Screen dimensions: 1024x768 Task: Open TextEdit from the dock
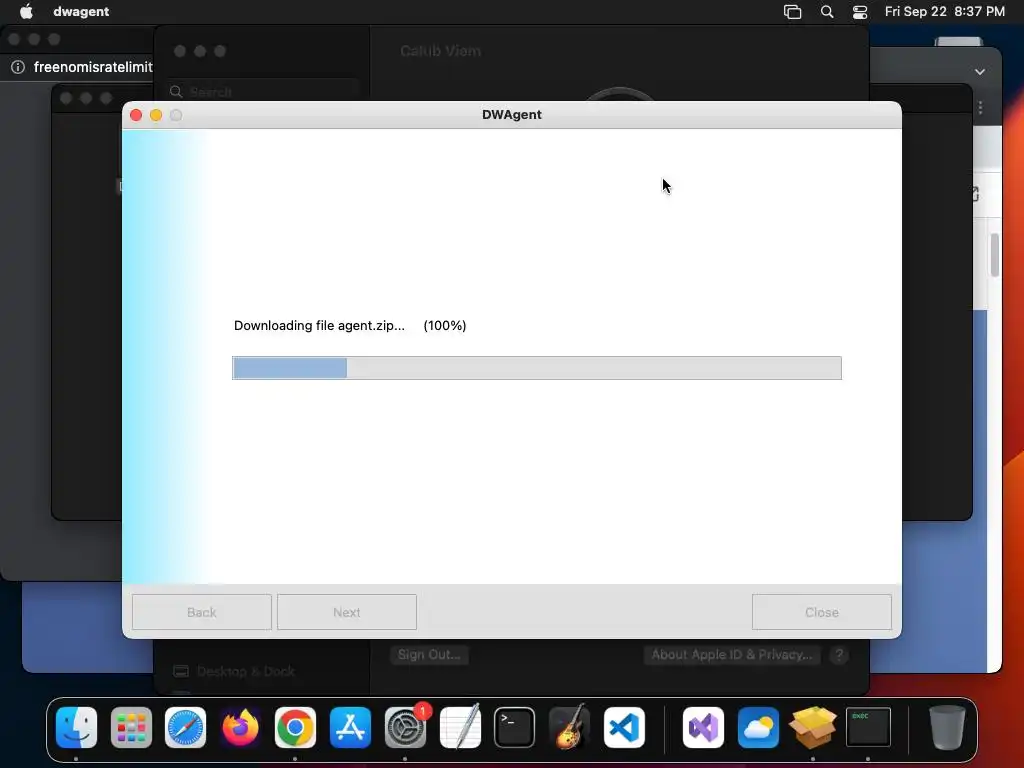460,727
